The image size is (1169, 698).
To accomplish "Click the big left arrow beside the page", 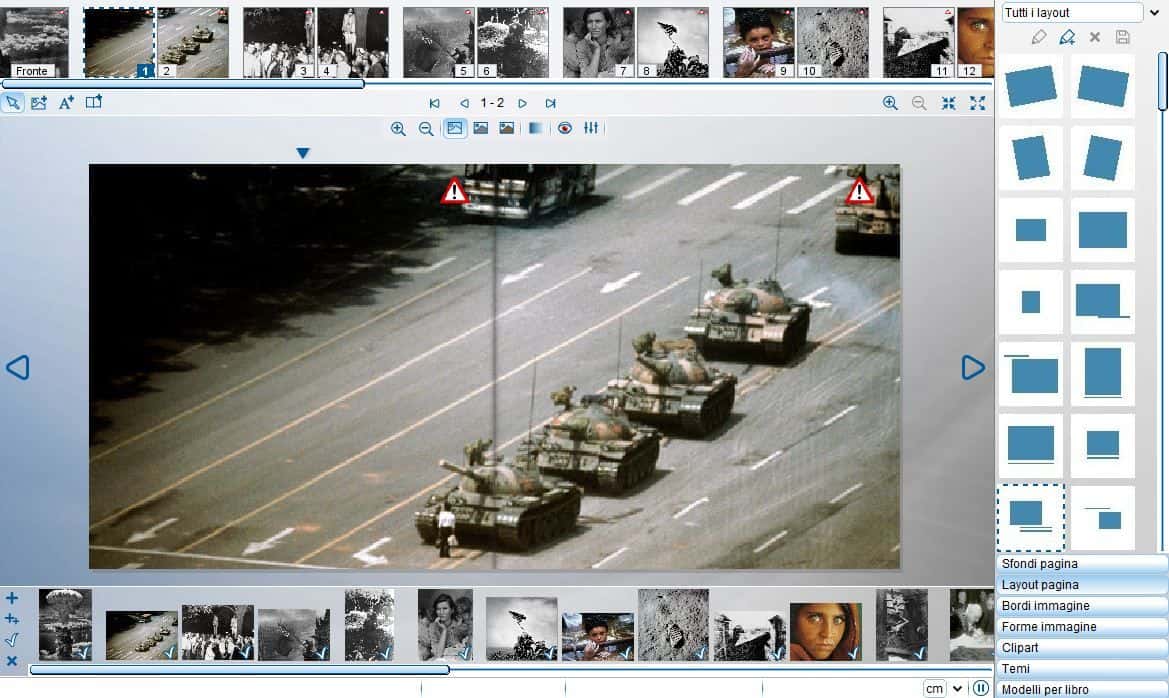I will tap(18, 367).
